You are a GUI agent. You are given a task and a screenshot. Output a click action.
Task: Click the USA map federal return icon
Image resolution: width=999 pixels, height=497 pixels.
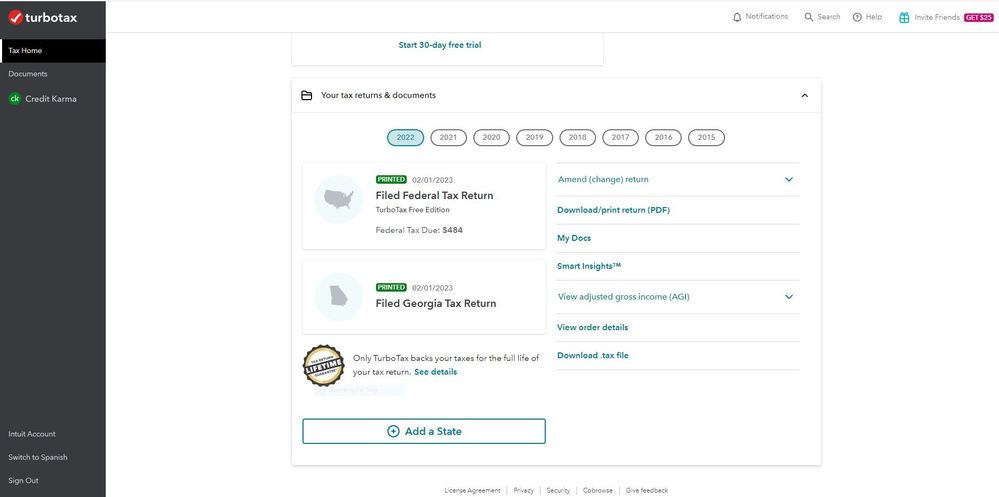(x=339, y=199)
